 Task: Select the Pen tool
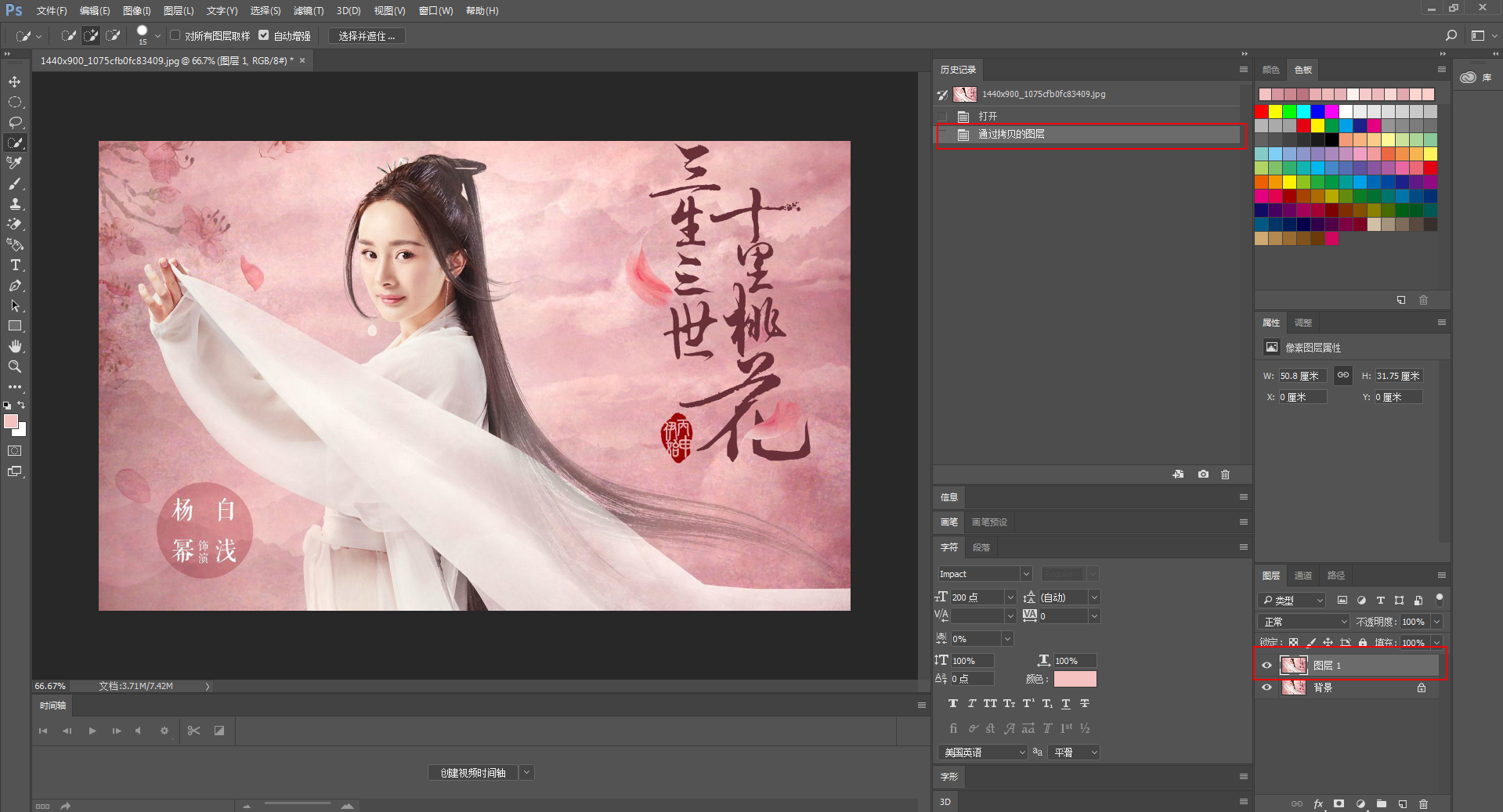click(x=15, y=285)
